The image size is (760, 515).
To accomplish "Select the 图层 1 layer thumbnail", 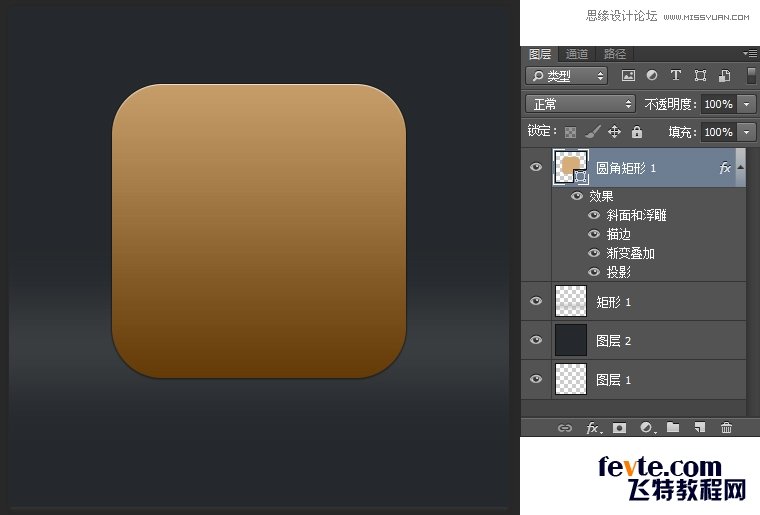I will pos(570,379).
